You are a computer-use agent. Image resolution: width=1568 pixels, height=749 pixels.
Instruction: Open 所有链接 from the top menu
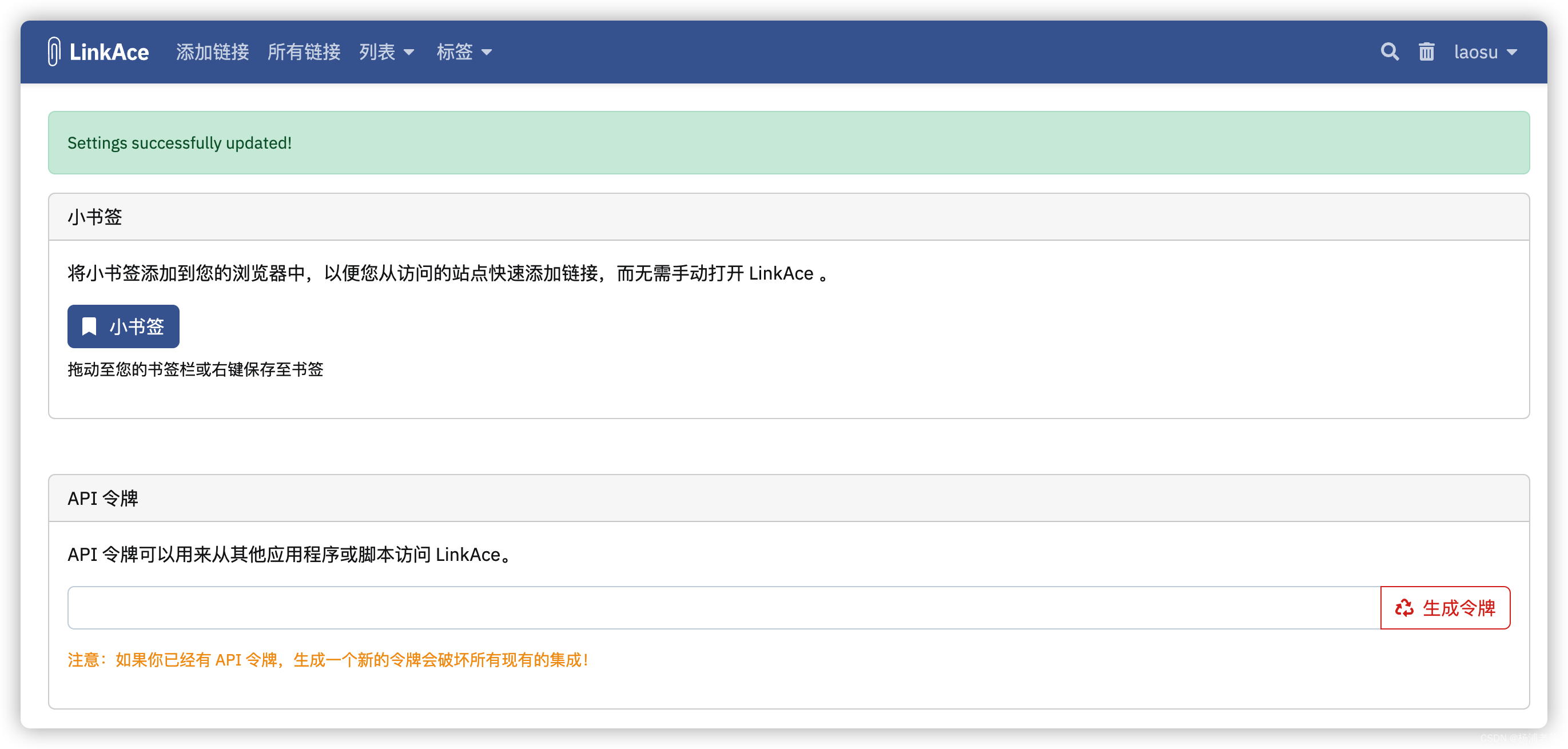coord(304,53)
